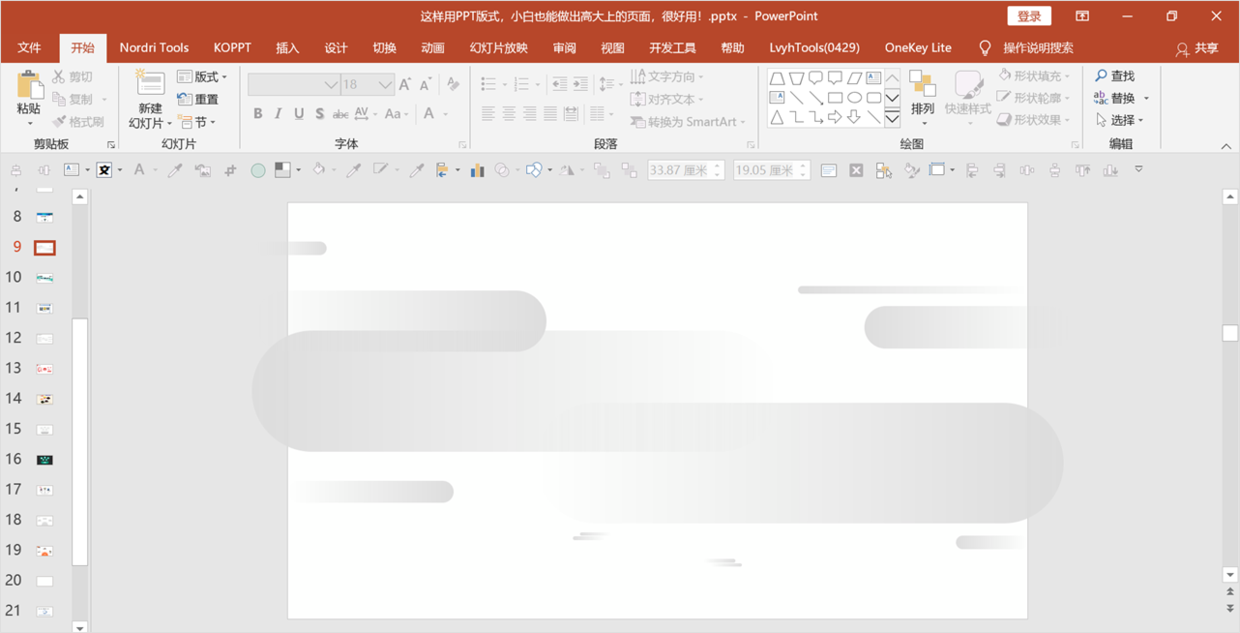Collapse the ribbon with the caret arrow
This screenshot has width=1240, height=633.
[1226, 146]
